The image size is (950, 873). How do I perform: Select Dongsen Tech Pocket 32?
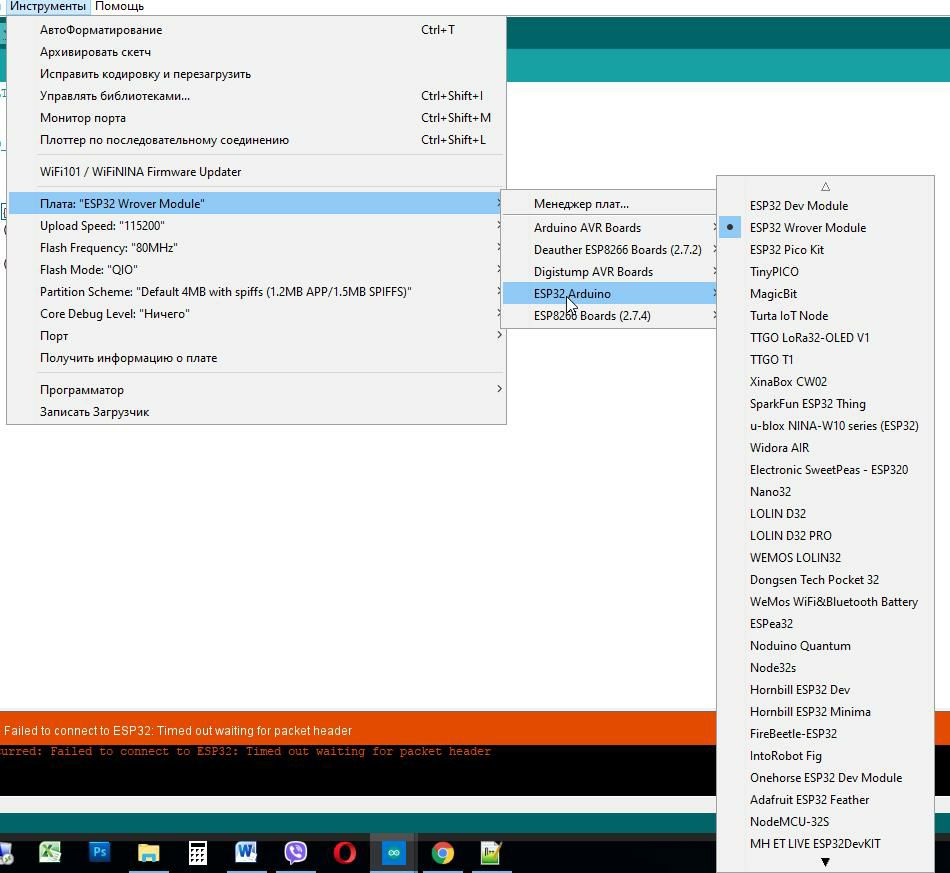point(825,580)
